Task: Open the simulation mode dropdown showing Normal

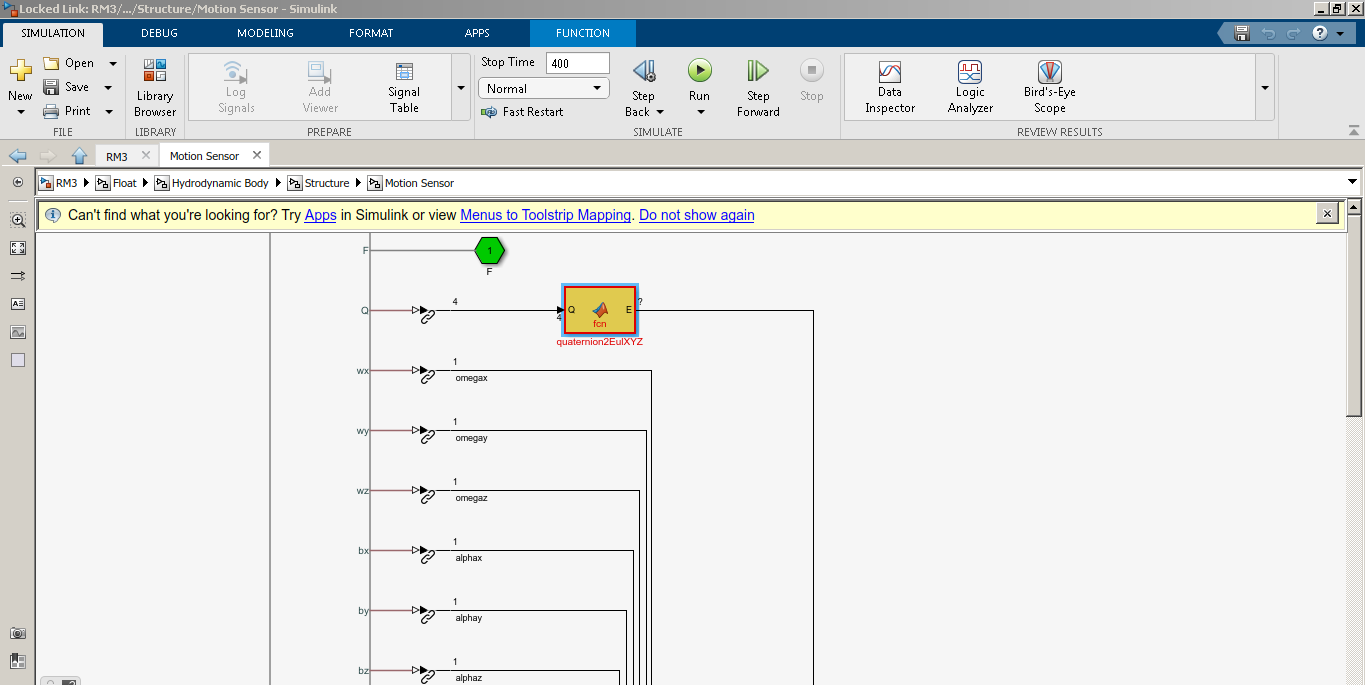Action: 543,88
